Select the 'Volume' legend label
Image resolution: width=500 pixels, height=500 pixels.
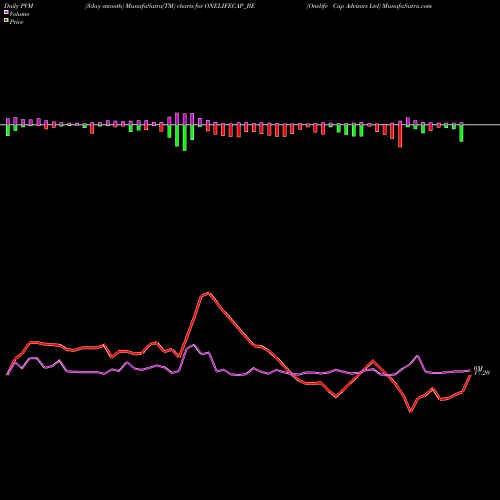(19, 14)
